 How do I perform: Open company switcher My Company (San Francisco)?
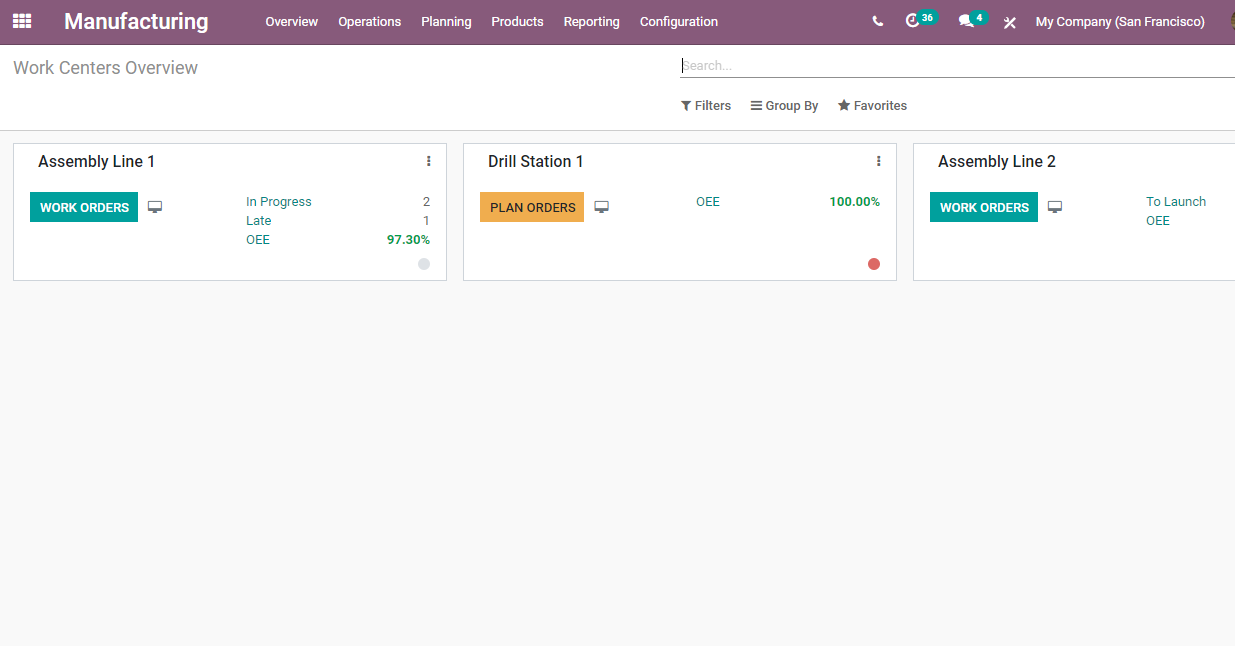(1120, 22)
